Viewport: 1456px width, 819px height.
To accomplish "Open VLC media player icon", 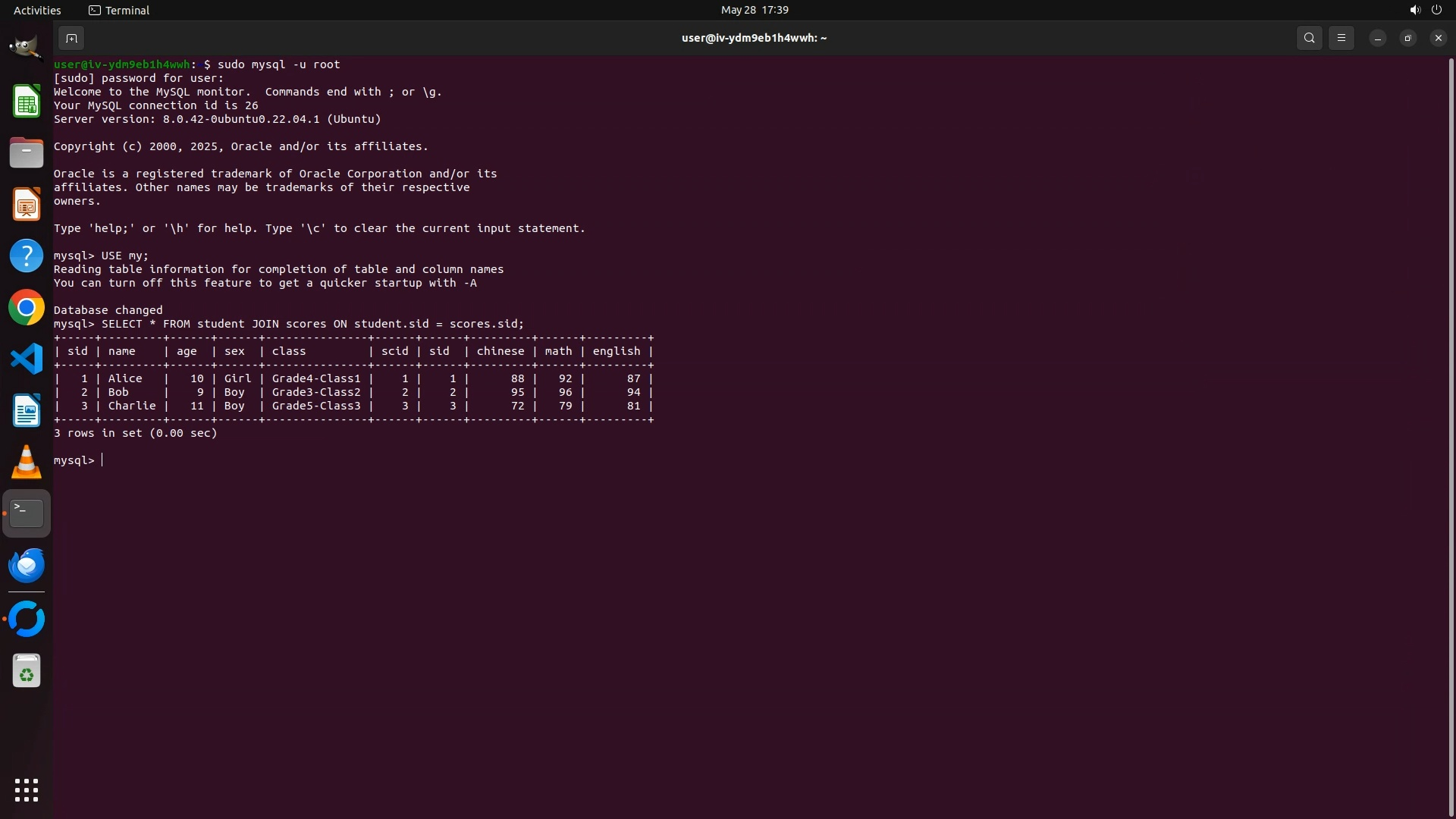I will (26, 462).
